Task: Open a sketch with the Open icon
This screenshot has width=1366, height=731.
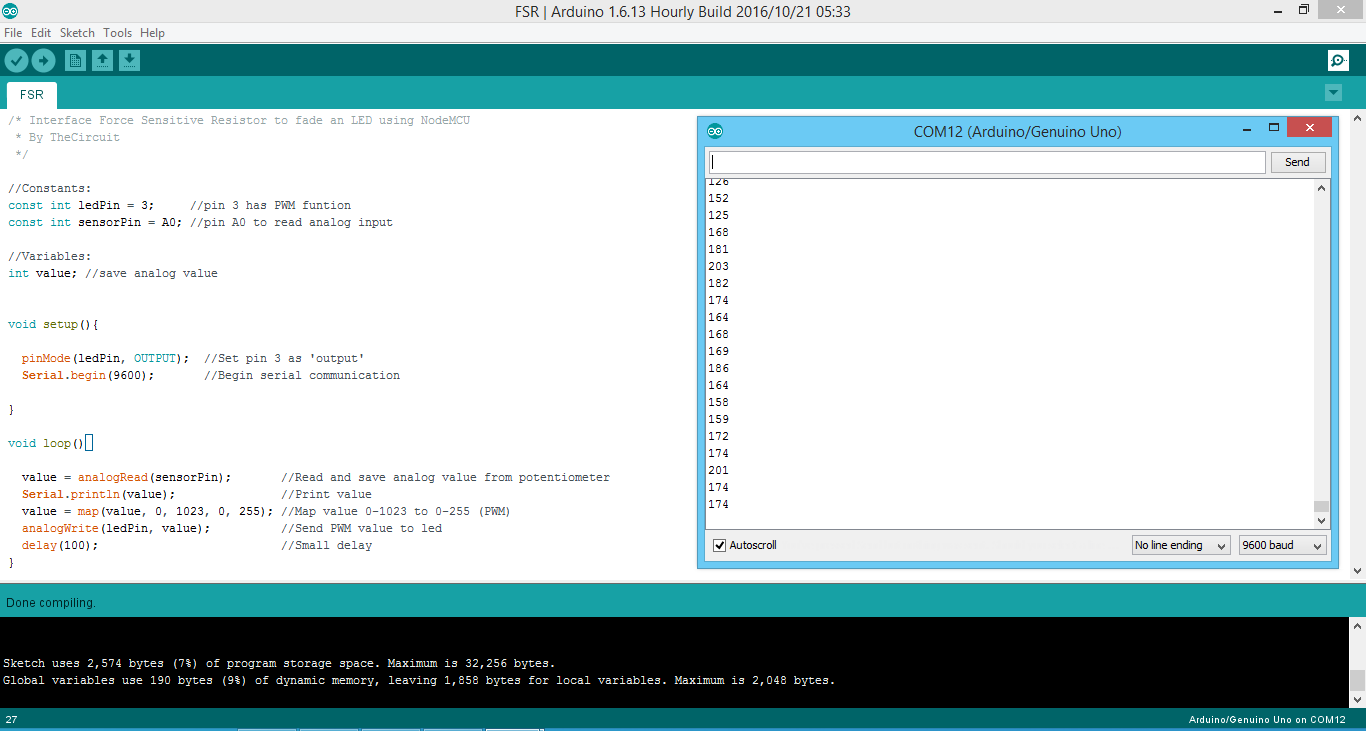Action: [x=102, y=61]
